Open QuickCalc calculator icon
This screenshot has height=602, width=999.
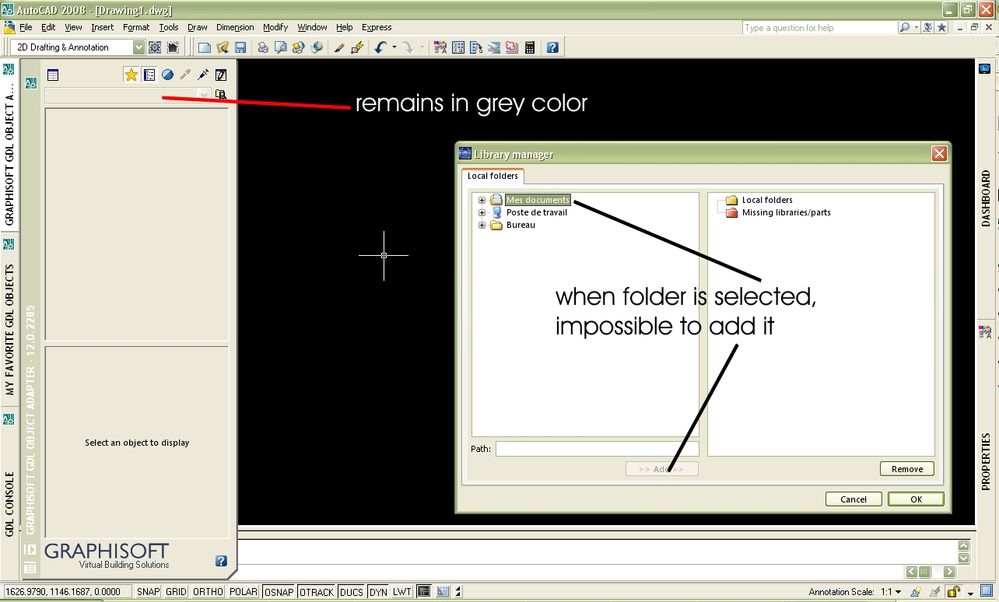coord(529,47)
